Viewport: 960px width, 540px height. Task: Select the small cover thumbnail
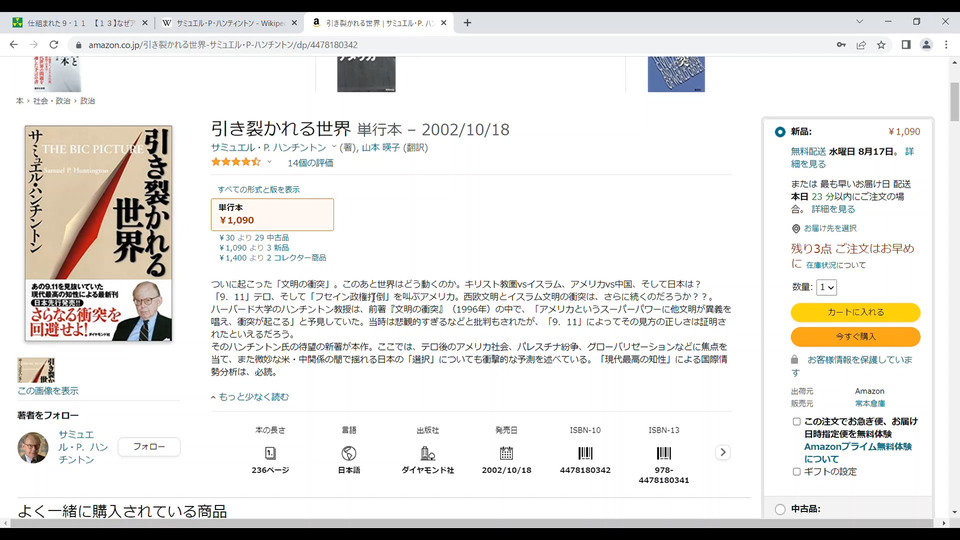(x=36, y=370)
